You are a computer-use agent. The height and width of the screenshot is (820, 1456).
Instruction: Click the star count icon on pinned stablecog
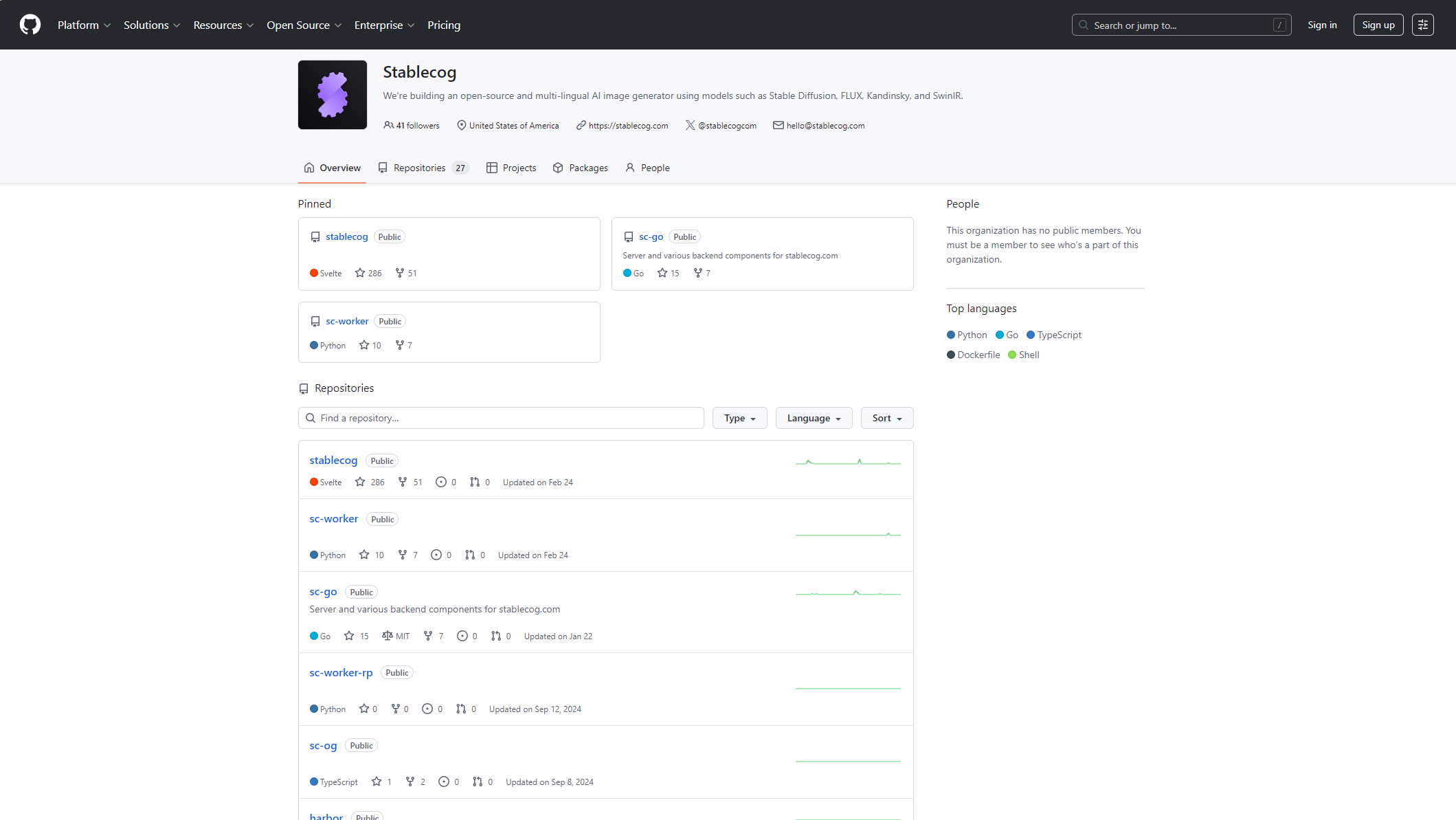(x=360, y=273)
